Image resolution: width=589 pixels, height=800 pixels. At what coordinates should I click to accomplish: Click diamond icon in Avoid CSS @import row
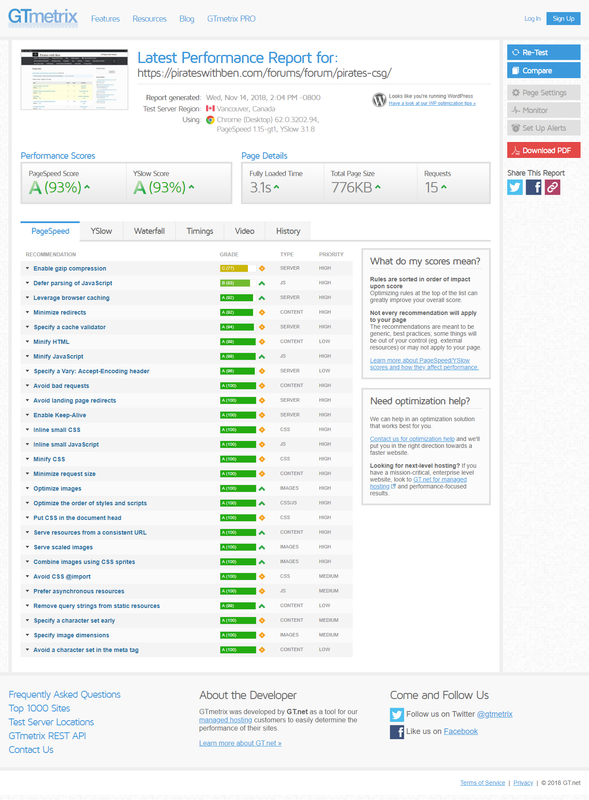pyautogui.click(x=262, y=577)
